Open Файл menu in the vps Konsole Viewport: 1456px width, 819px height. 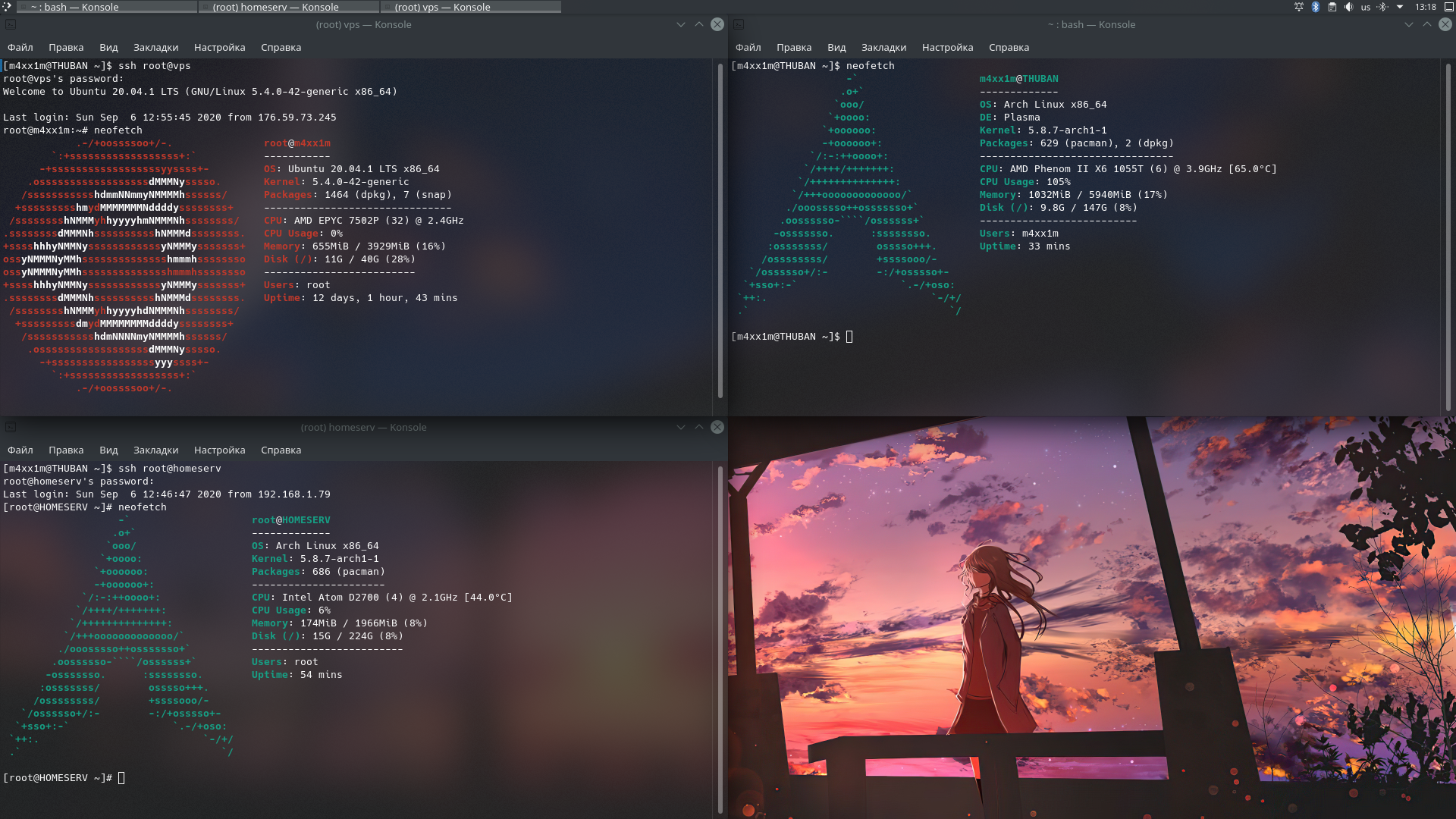coord(20,47)
